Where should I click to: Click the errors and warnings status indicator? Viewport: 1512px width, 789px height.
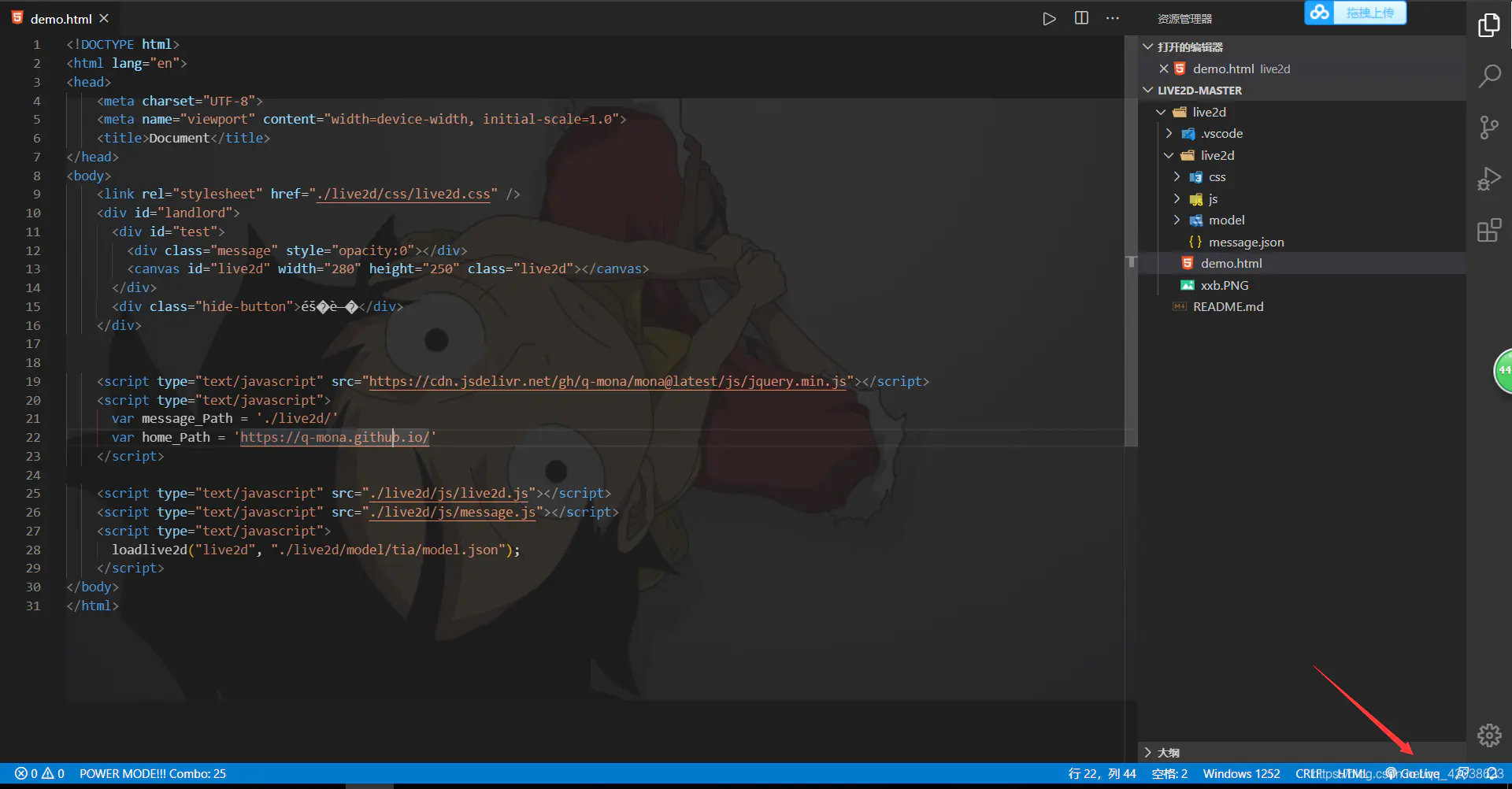click(39, 774)
